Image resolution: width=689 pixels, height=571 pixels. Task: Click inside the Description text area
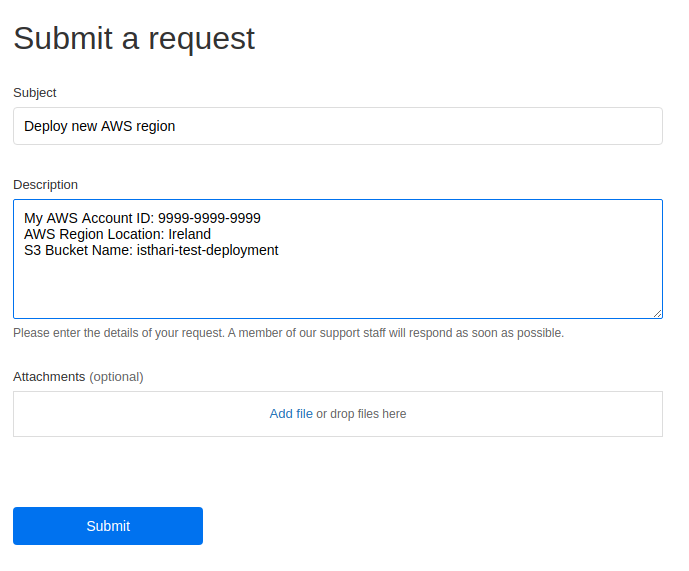click(337, 259)
